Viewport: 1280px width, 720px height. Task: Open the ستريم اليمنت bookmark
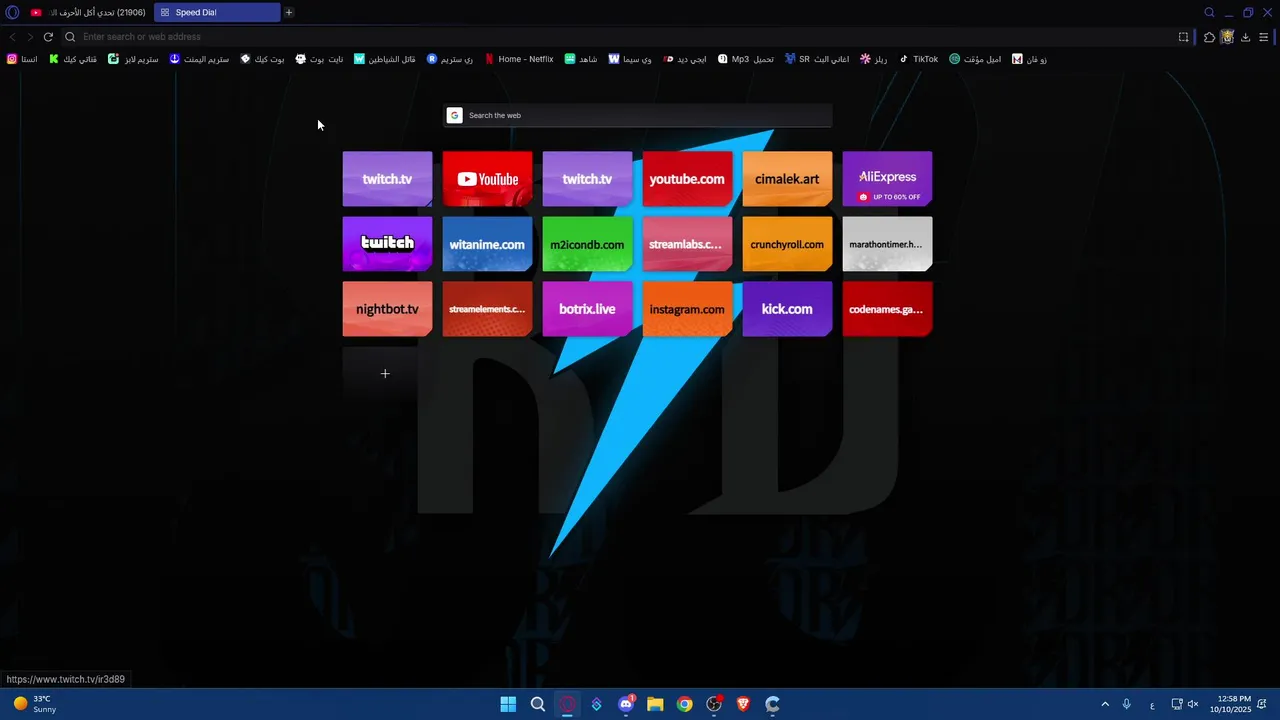point(199,59)
